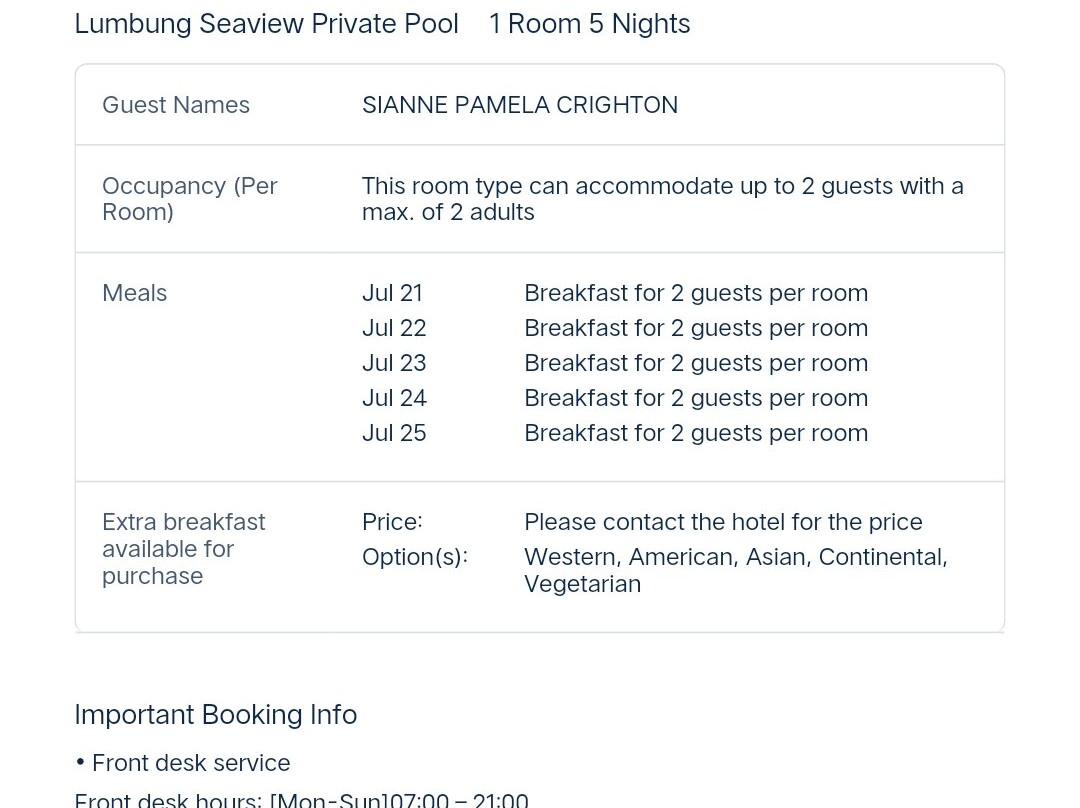Select the Front desk service bullet
Image resolution: width=1080 pixels, height=808 pixels.
[190, 763]
